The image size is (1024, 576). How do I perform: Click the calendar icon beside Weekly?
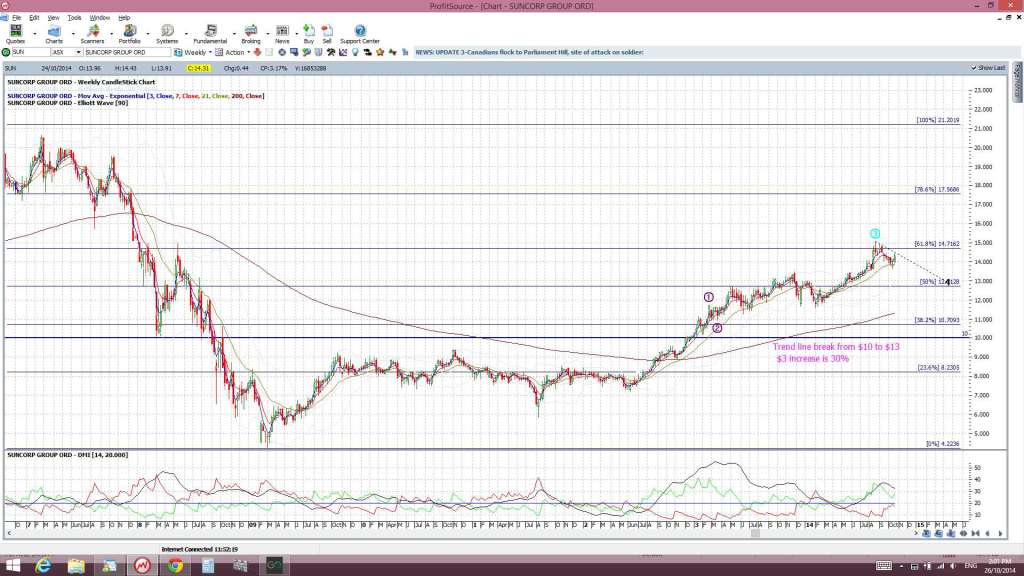pos(178,52)
